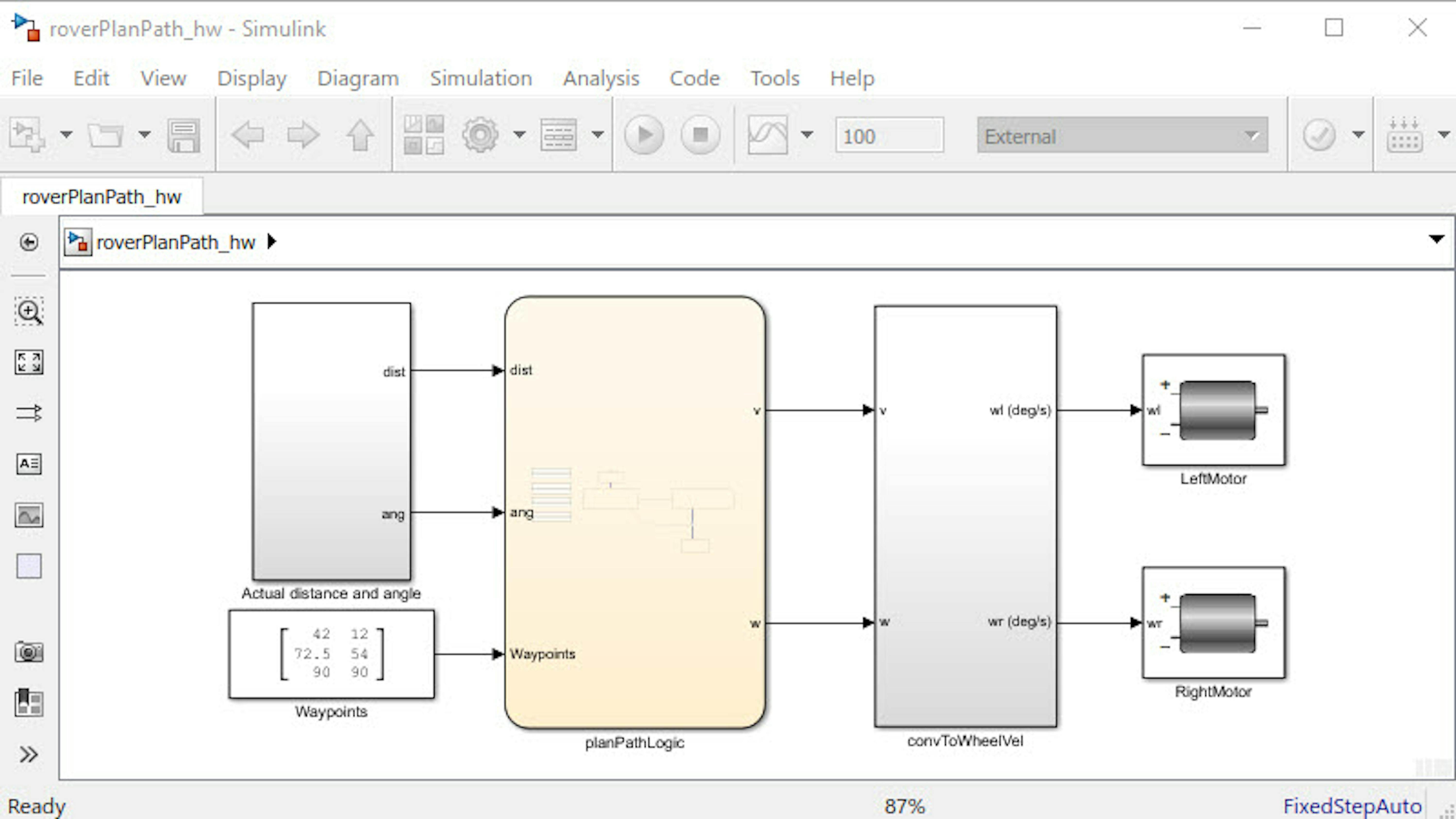This screenshot has width=1456, height=819.
Task: Open the Analysis menu
Action: pos(601,78)
